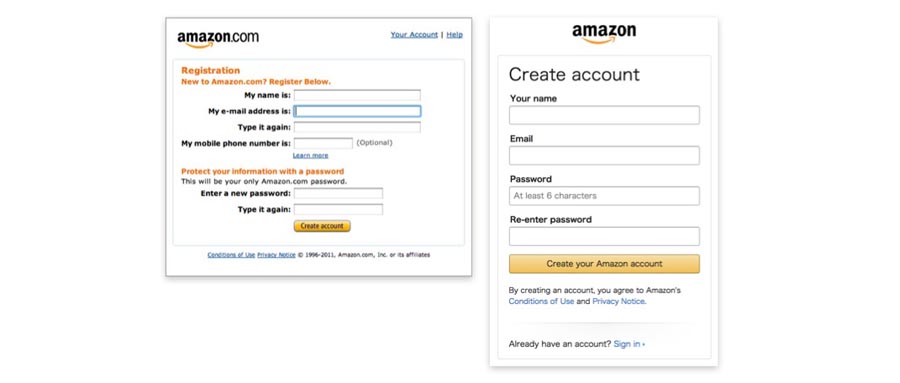This screenshot has height=383, width=900.
Task: Click the amazon.com logo in old form
Action: pyautogui.click(x=218, y=38)
